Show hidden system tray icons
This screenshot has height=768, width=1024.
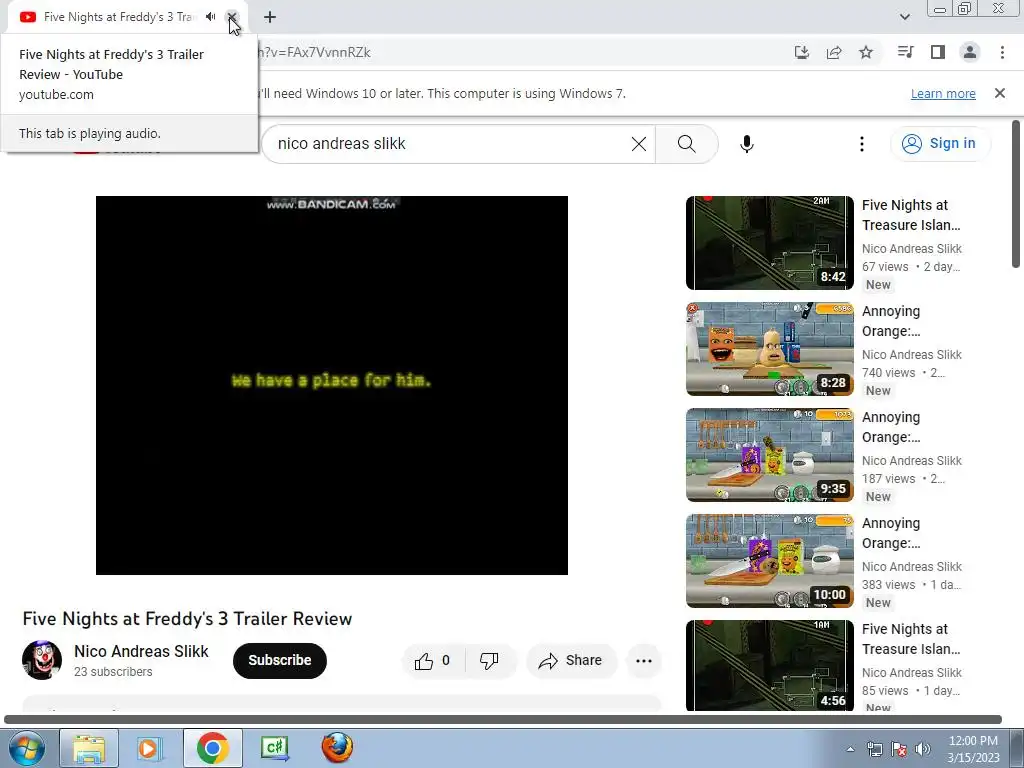(x=850, y=749)
